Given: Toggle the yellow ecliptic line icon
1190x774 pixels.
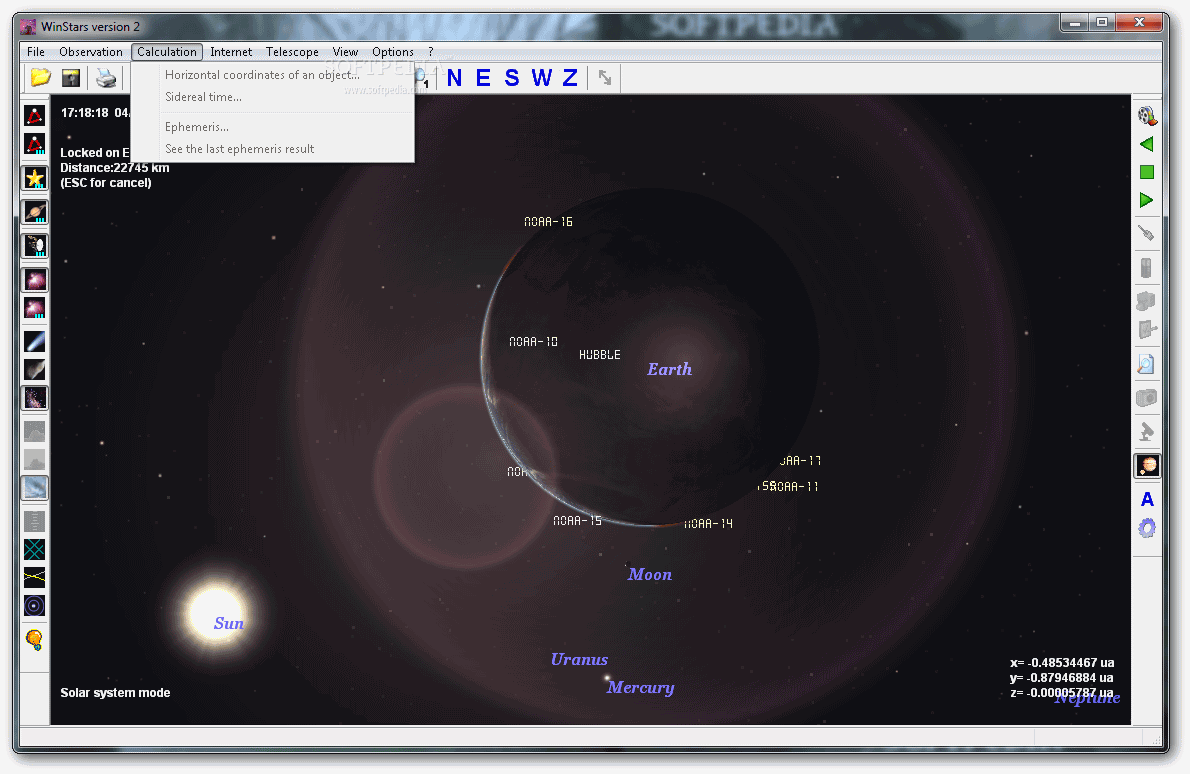Looking at the screenshot, I should tap(35, 577).
